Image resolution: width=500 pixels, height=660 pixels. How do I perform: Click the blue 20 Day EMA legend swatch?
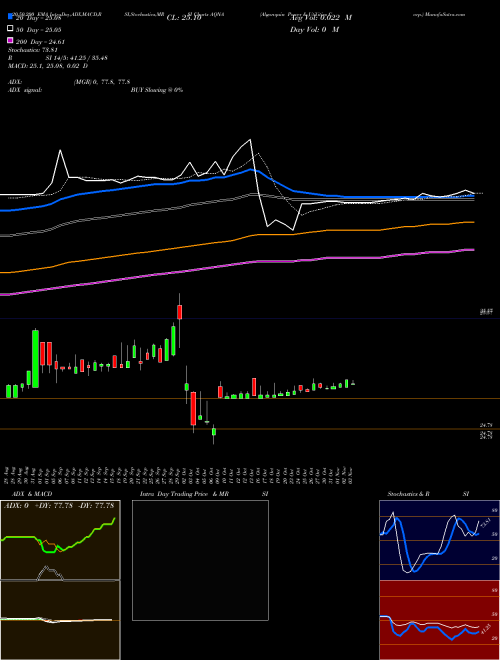point(10,17)
